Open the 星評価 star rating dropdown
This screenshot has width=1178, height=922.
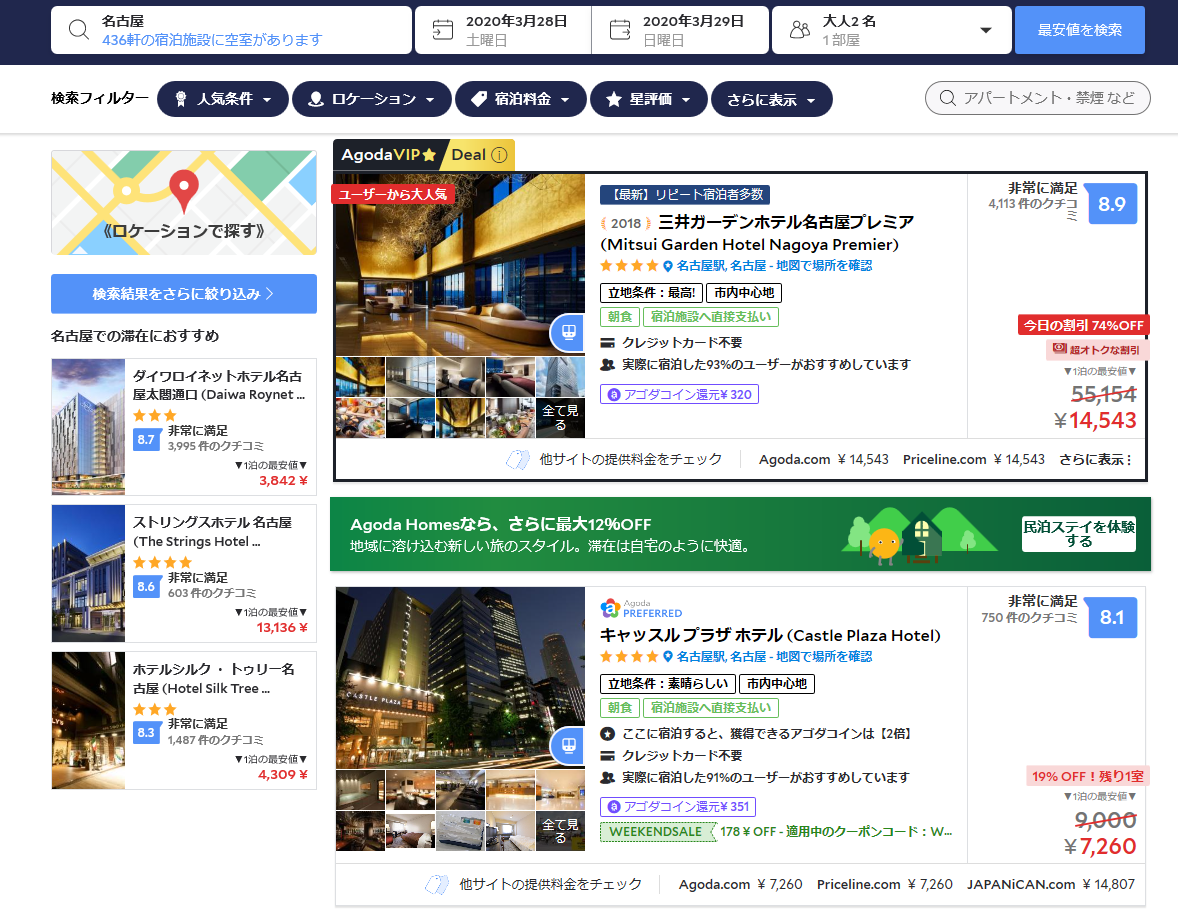coord(648,99)
